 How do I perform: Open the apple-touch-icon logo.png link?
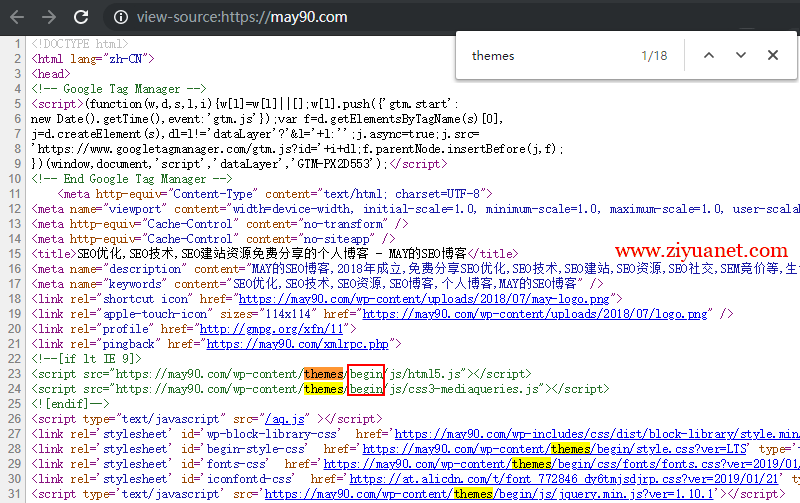point(535,314)
